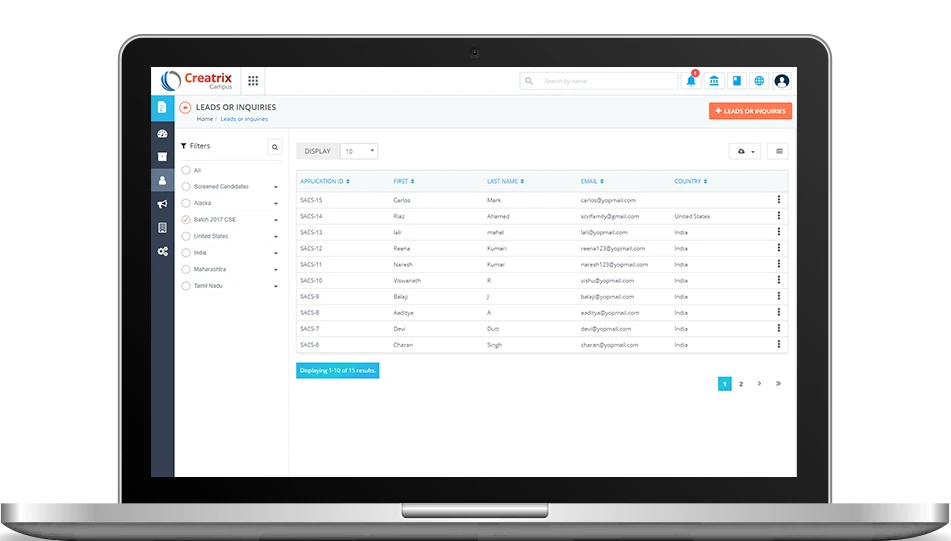Click the institution building icon in header
This screenshot has width=951, height=541.
714,81
